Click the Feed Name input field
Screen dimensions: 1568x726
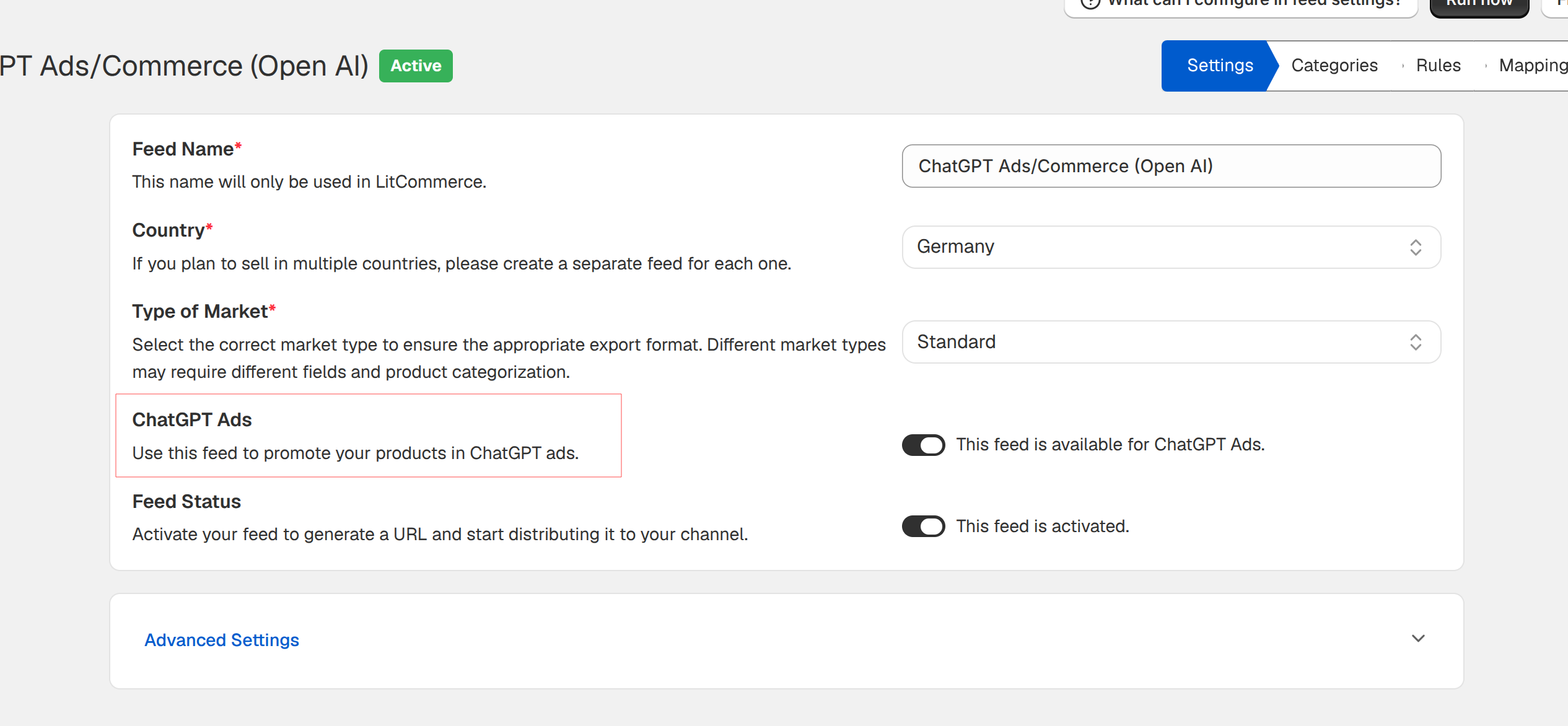[1171, 166]
